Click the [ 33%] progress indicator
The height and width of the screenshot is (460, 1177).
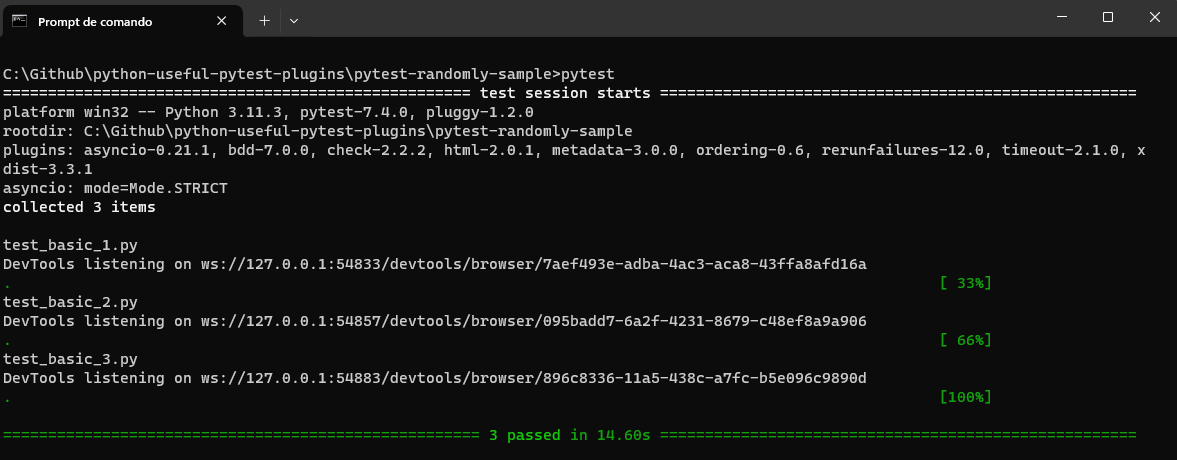965,283
